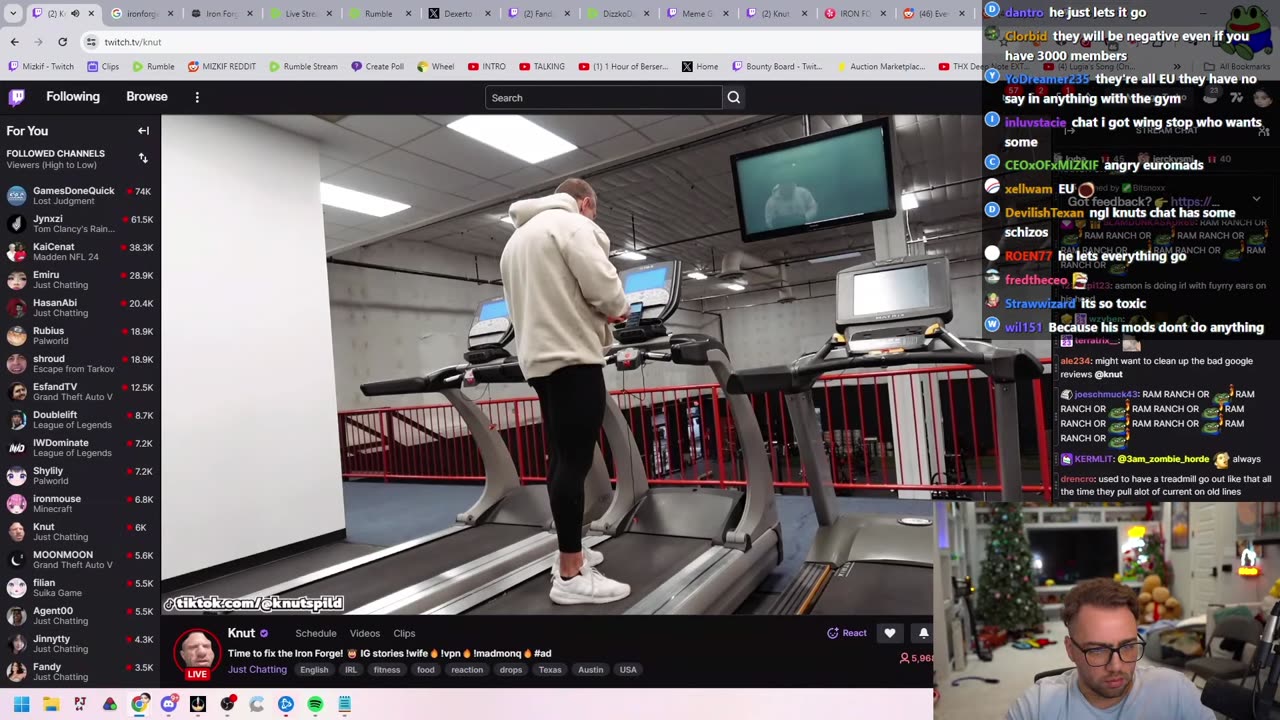Open Chrome from the taskbar

(x=139, y=704)
